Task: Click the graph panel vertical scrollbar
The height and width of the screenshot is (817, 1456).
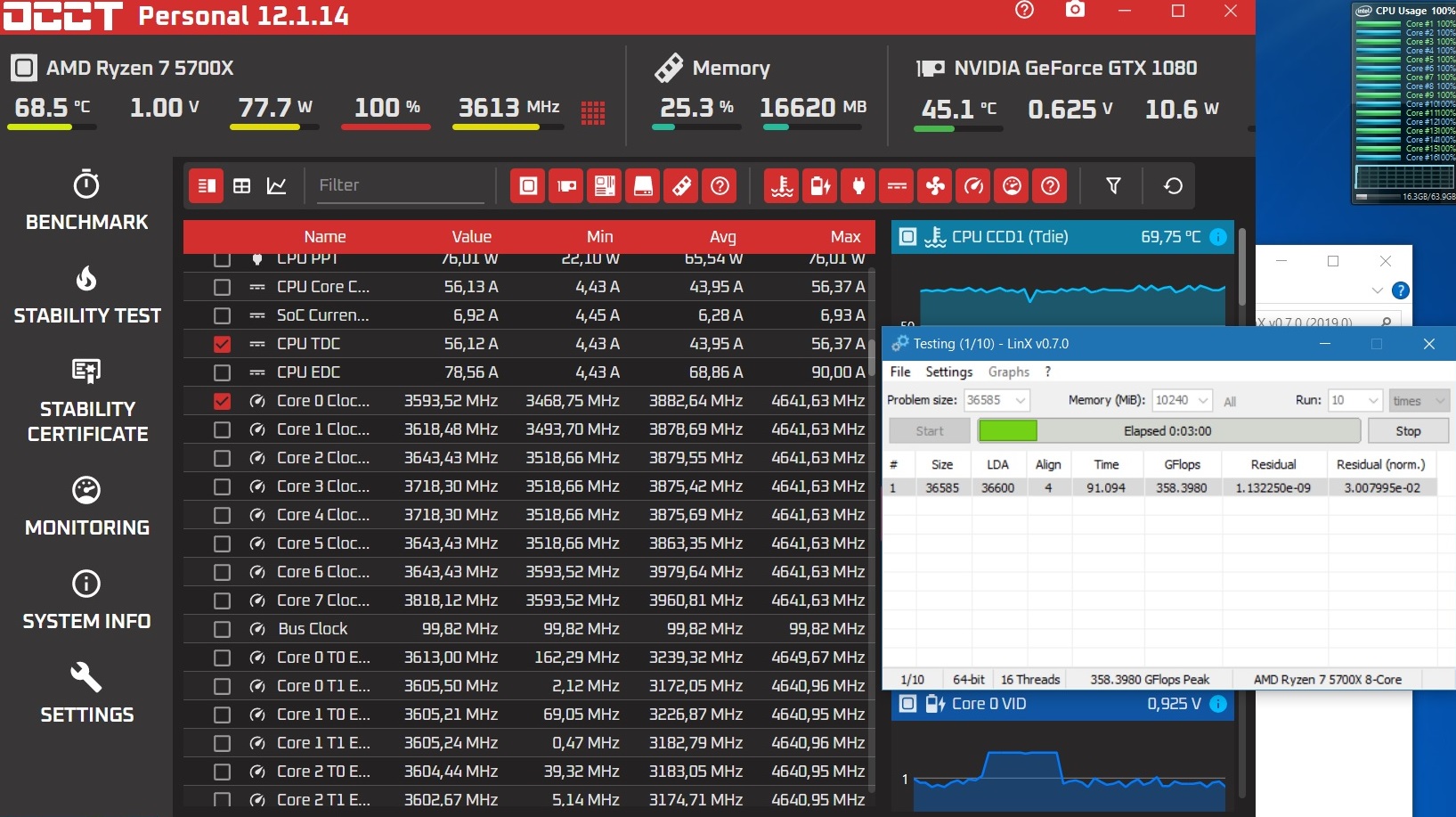Action: [x=1242, y=267]
